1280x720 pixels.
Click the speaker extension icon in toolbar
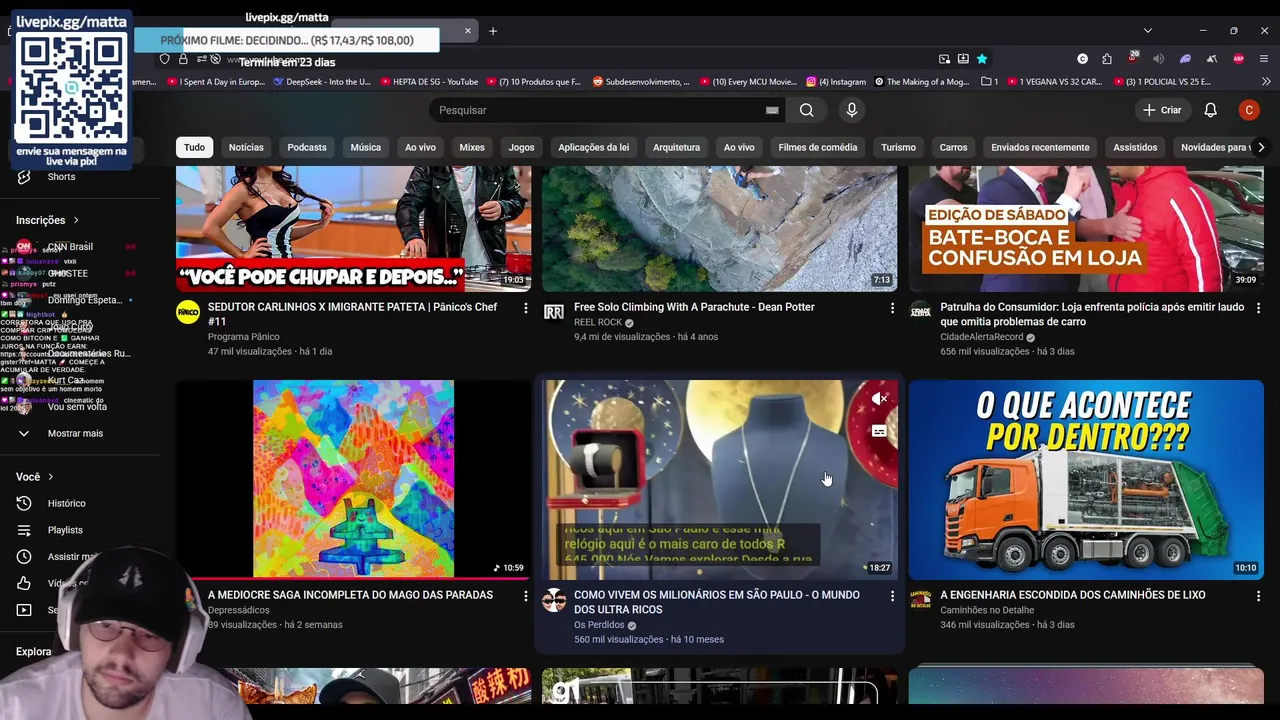click(1158, 59)
